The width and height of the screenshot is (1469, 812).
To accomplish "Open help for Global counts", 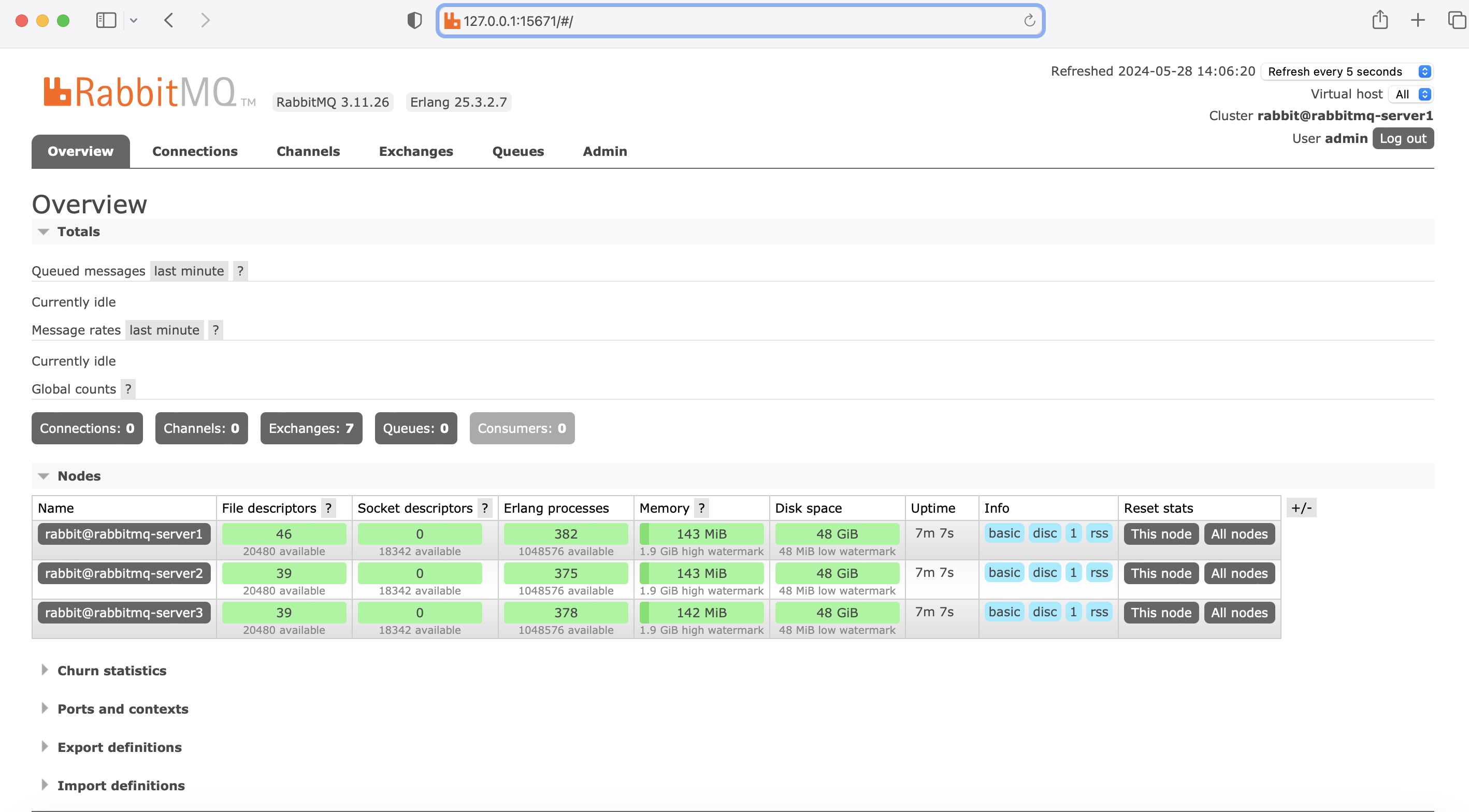I will click(128, 389).
